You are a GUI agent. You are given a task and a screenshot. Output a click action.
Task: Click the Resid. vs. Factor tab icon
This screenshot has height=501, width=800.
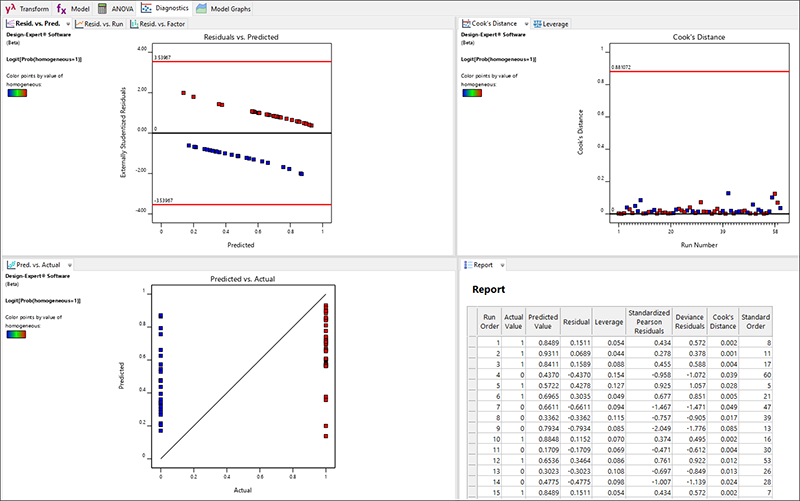pos(134,23)
